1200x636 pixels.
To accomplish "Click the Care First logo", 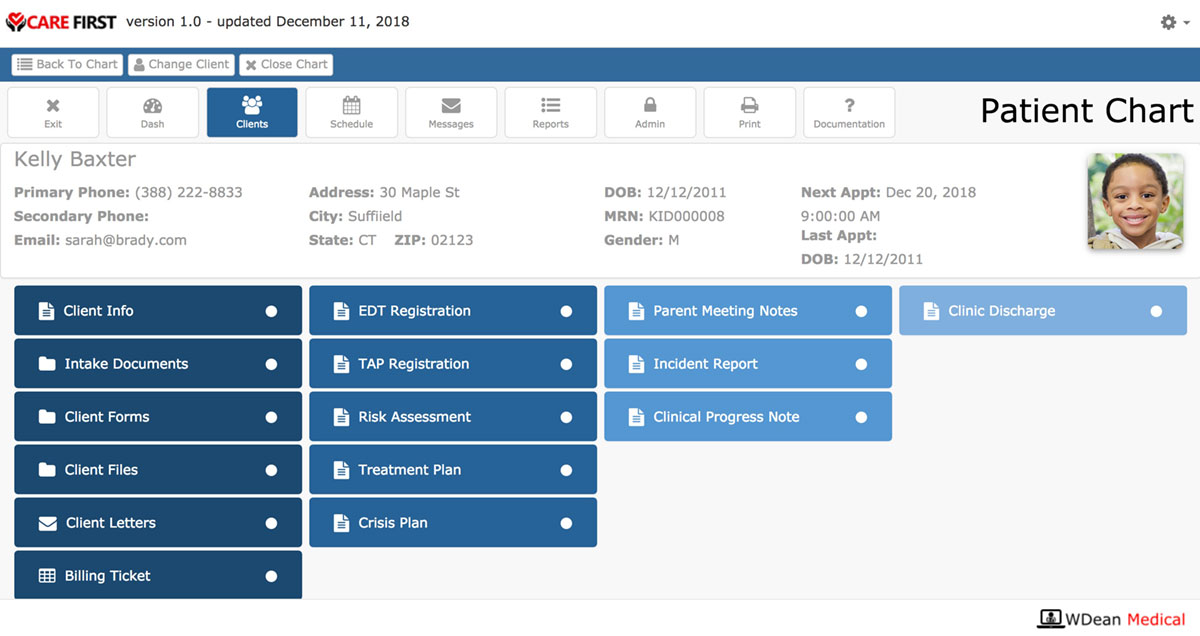I will 62,22.
